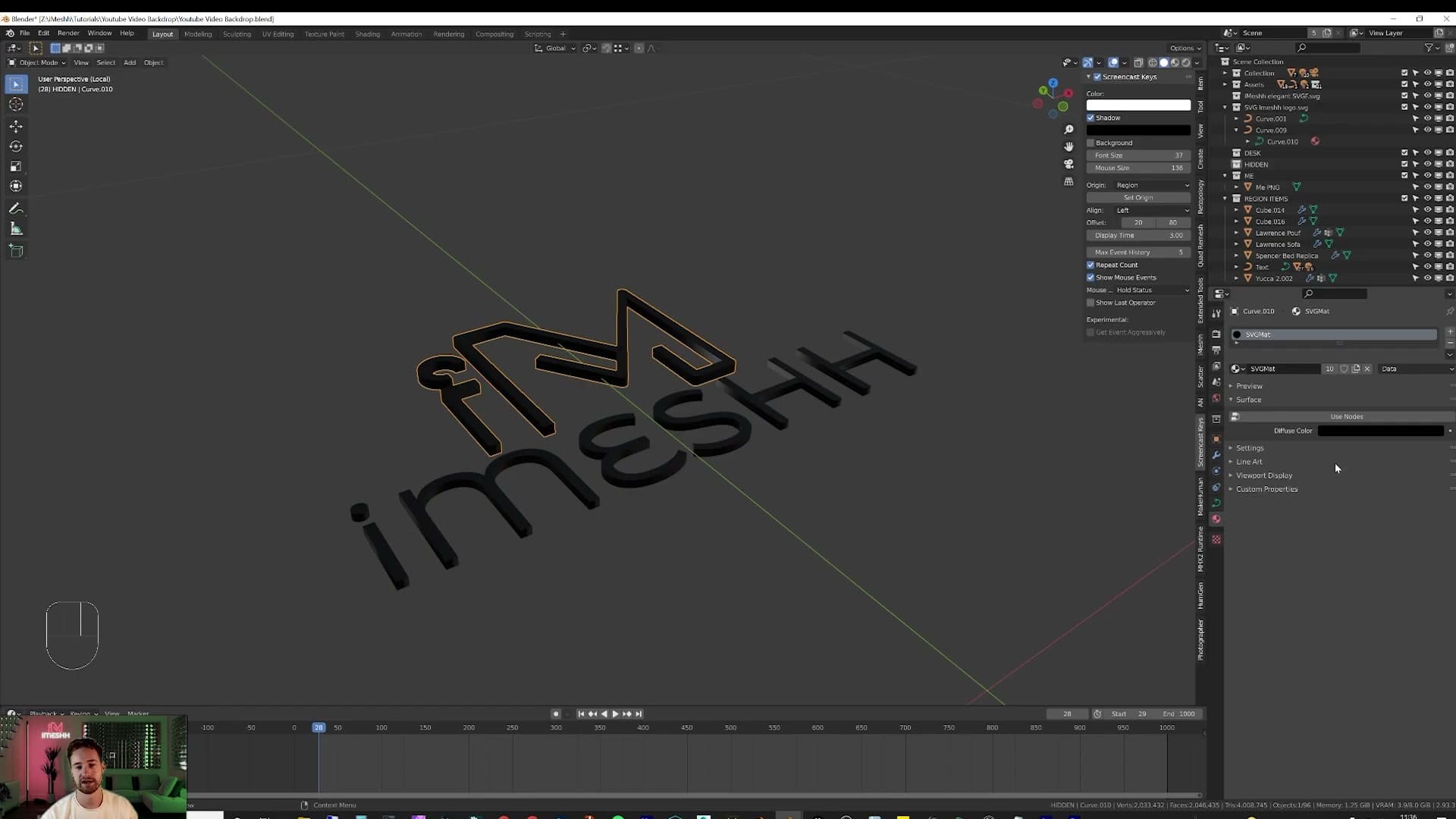Click the zoom viewport magnifier icon
Screen dimensions: 1456x819
coord(1068,130)
